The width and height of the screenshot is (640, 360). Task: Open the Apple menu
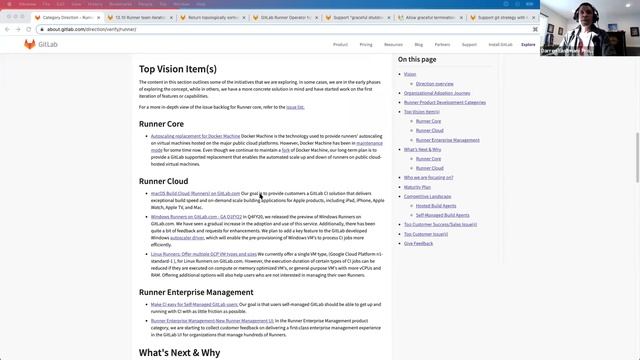tap(9, 4)
